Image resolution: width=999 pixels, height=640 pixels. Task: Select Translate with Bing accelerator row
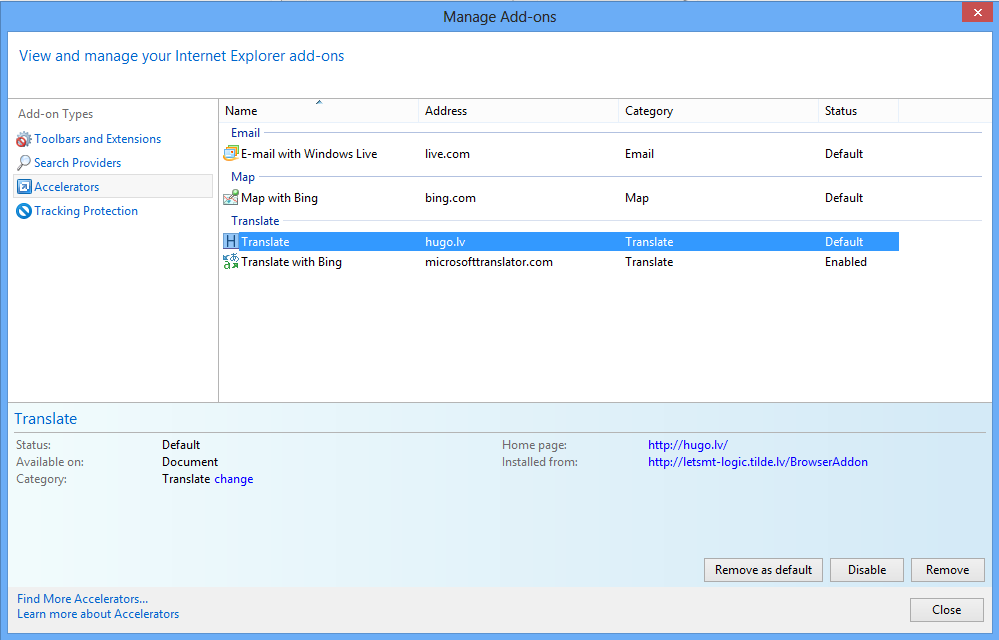(x=561, y=261)
